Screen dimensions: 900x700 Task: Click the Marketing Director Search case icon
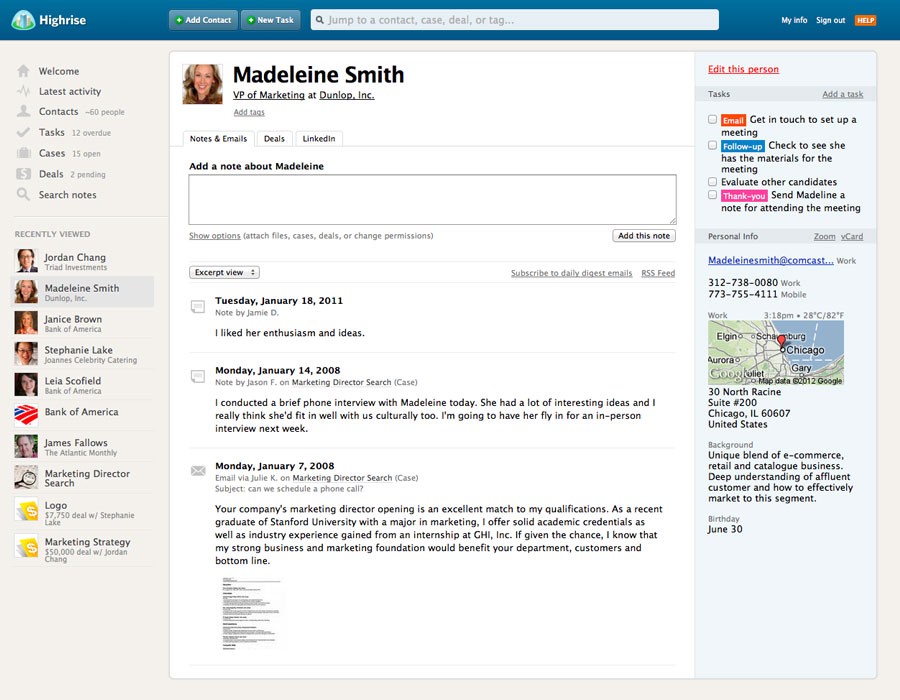pos(26,477)
